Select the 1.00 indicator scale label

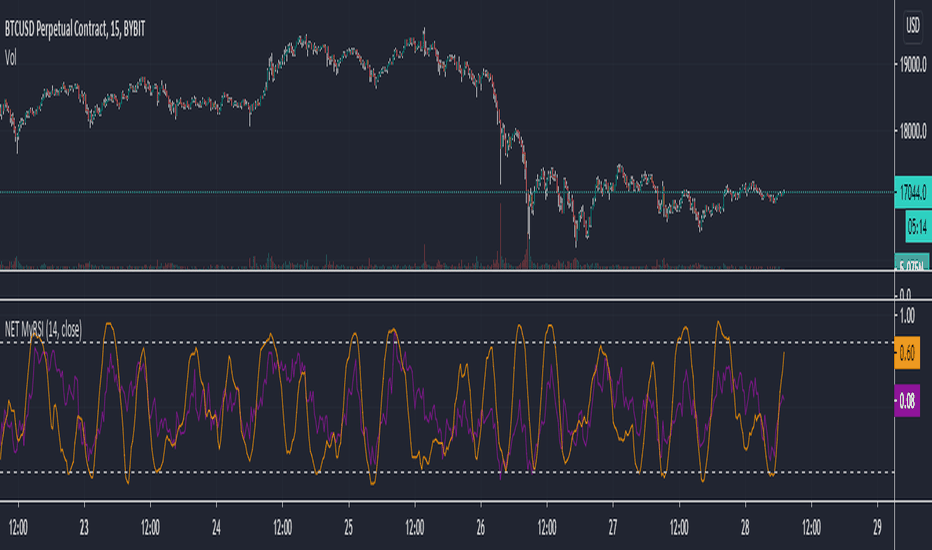(907, 316)
